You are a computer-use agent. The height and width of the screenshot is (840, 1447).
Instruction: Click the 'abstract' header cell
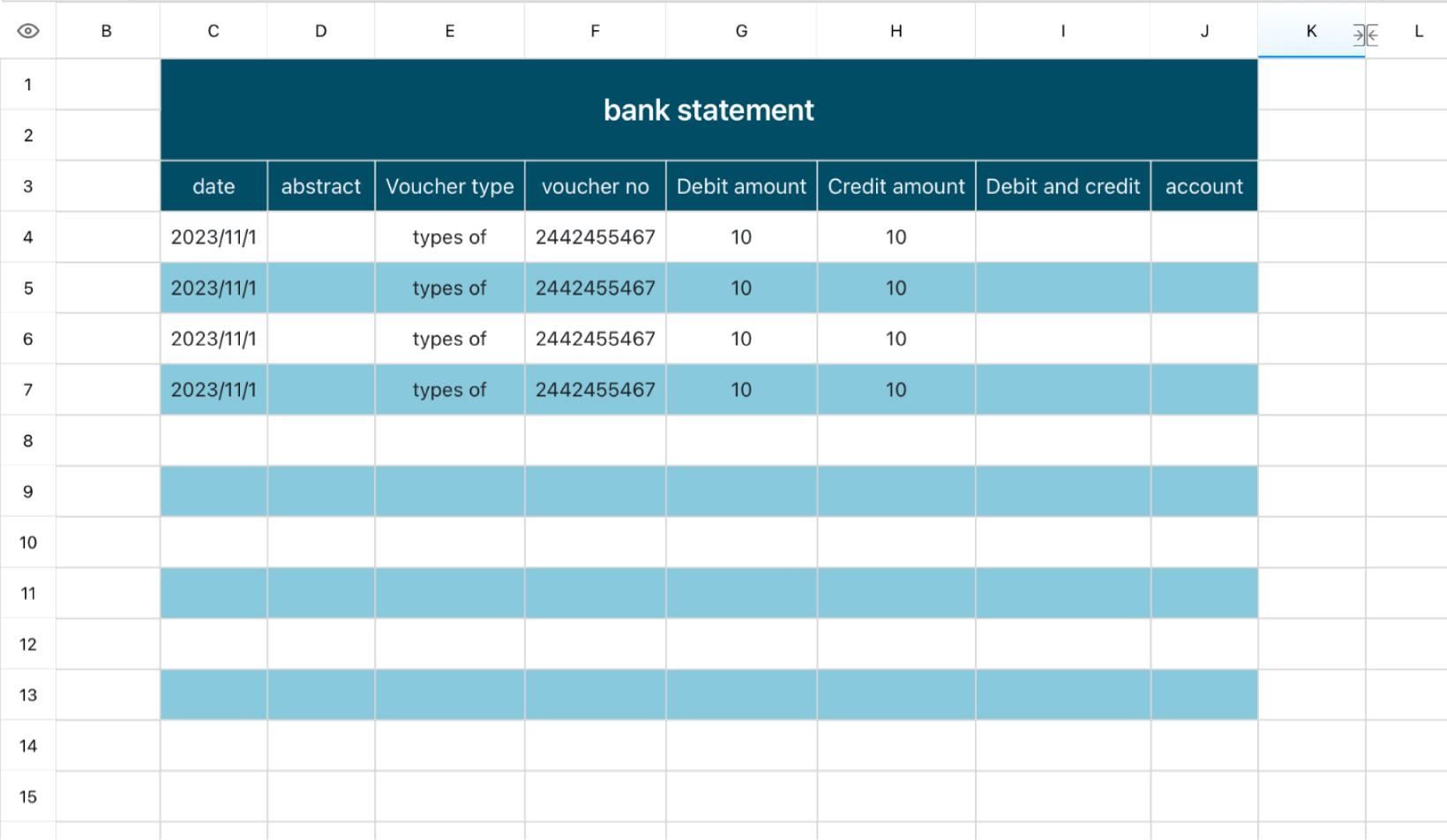(x=321, y=186)
